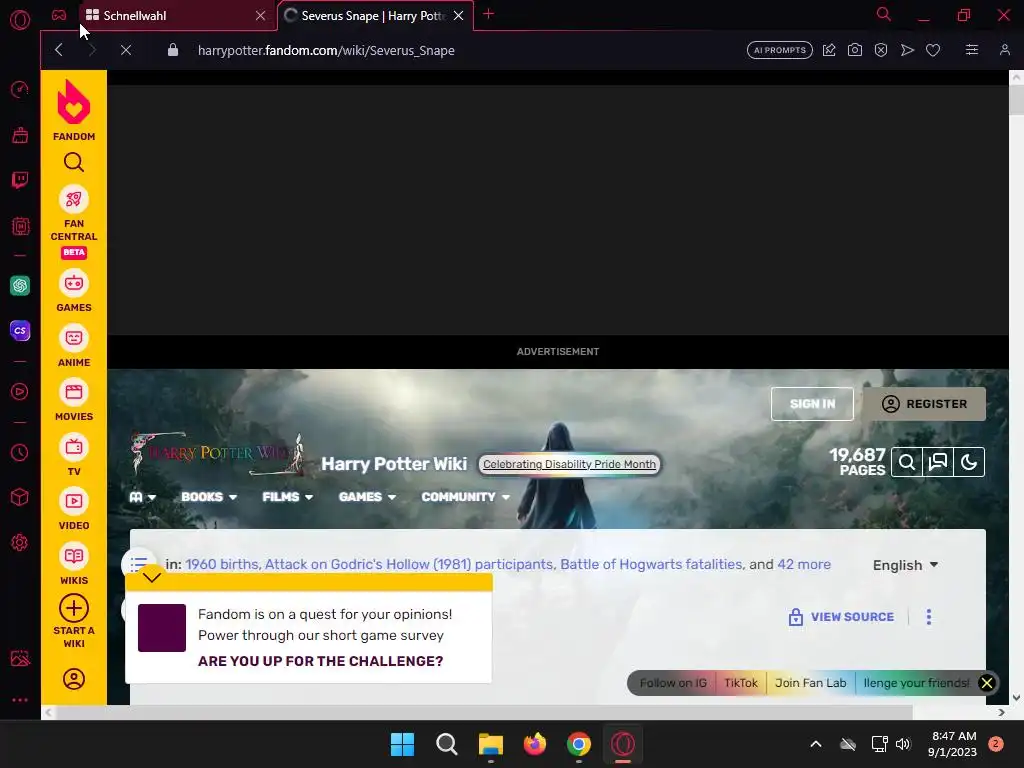Open History clock icon in sidebar

(x=20, y=452)
